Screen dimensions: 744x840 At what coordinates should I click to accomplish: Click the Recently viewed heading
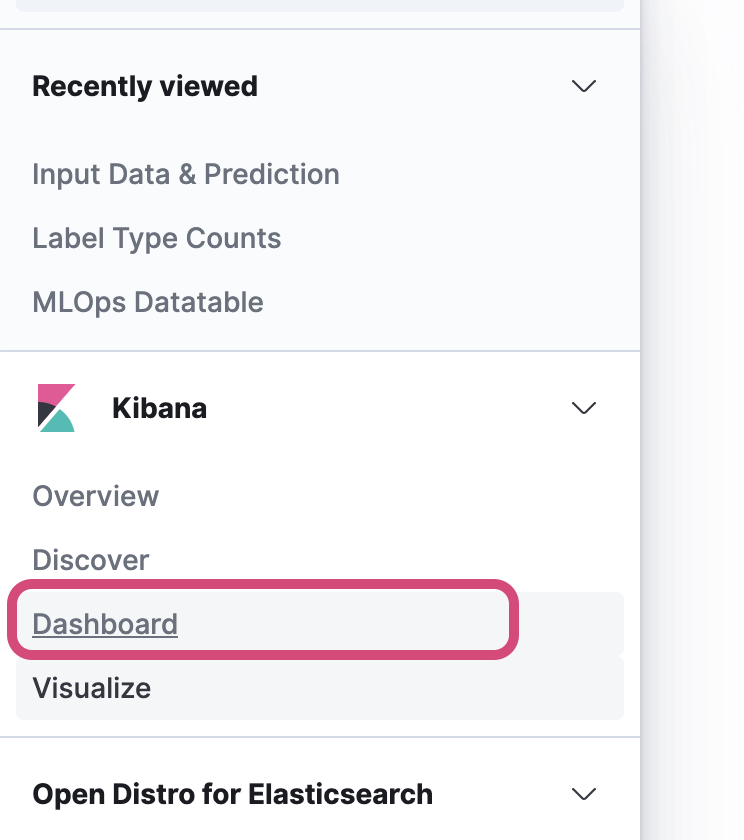point(145,86)
